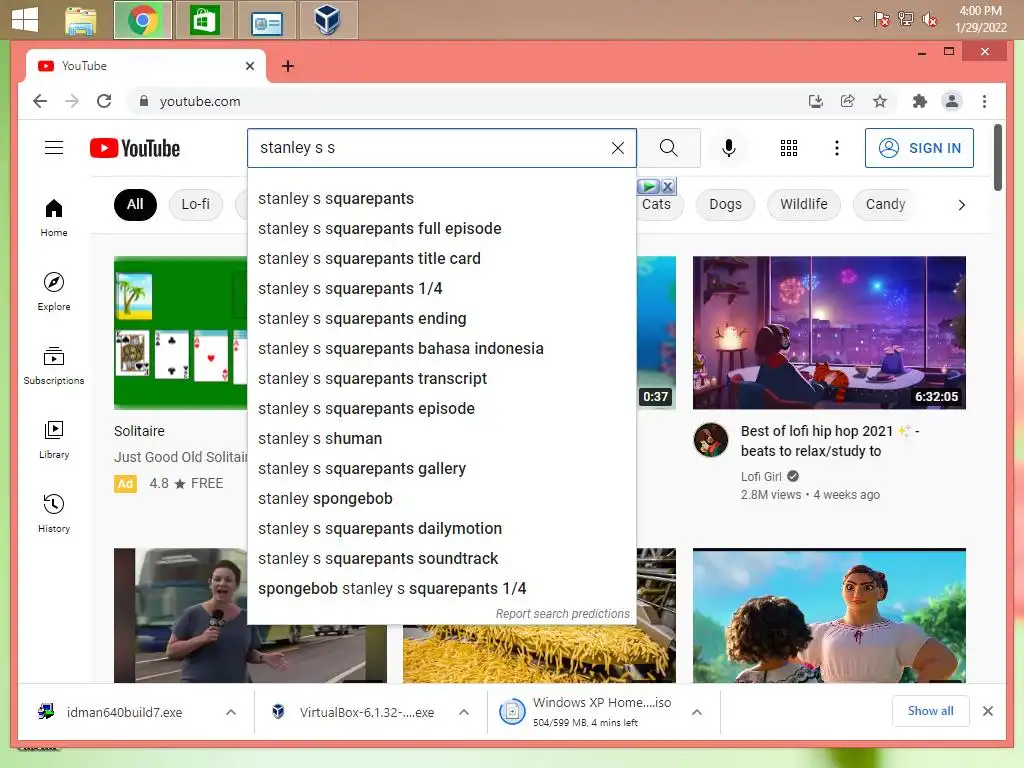Expand options for VirtualBox-6.1.32 download

click(x=464, y=712)
